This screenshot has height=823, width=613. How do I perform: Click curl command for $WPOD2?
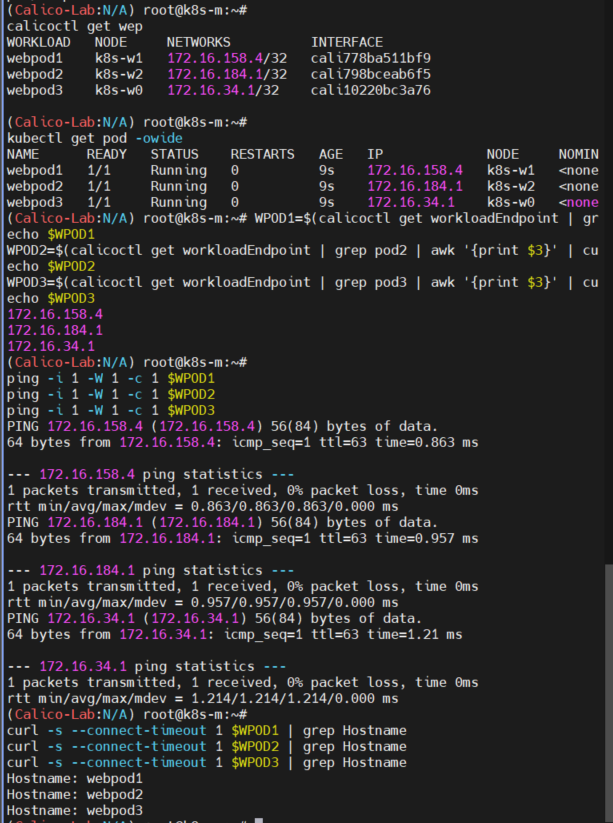[x=207, y=746]
